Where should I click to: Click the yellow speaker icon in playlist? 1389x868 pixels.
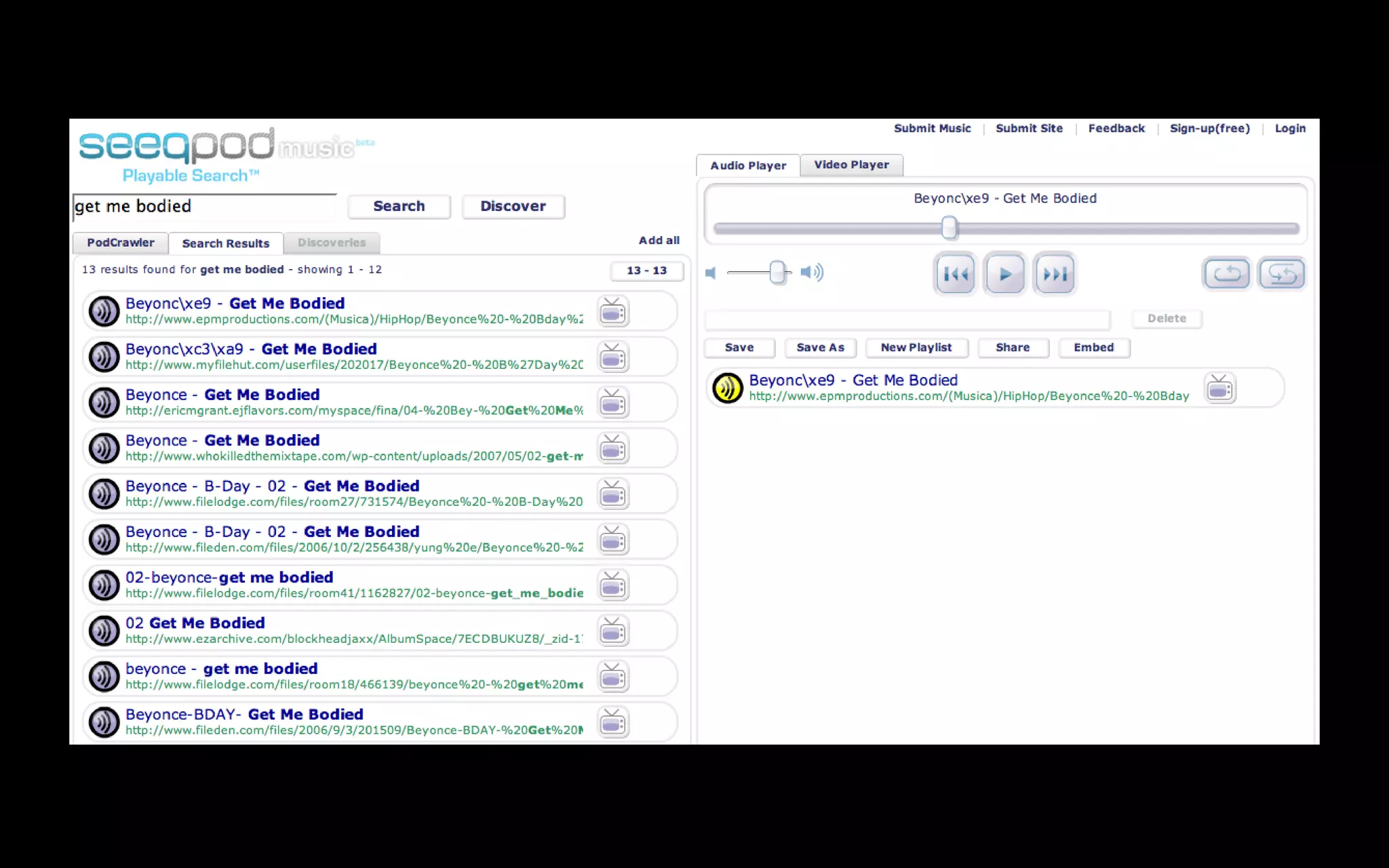[727, 388]
